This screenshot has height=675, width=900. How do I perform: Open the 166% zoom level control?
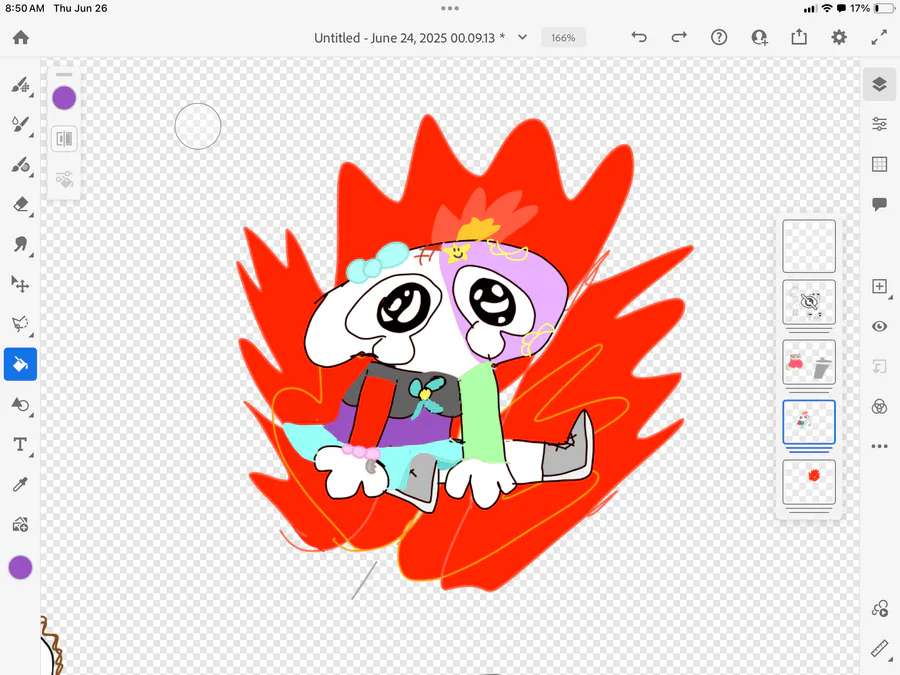pos(563,38)
